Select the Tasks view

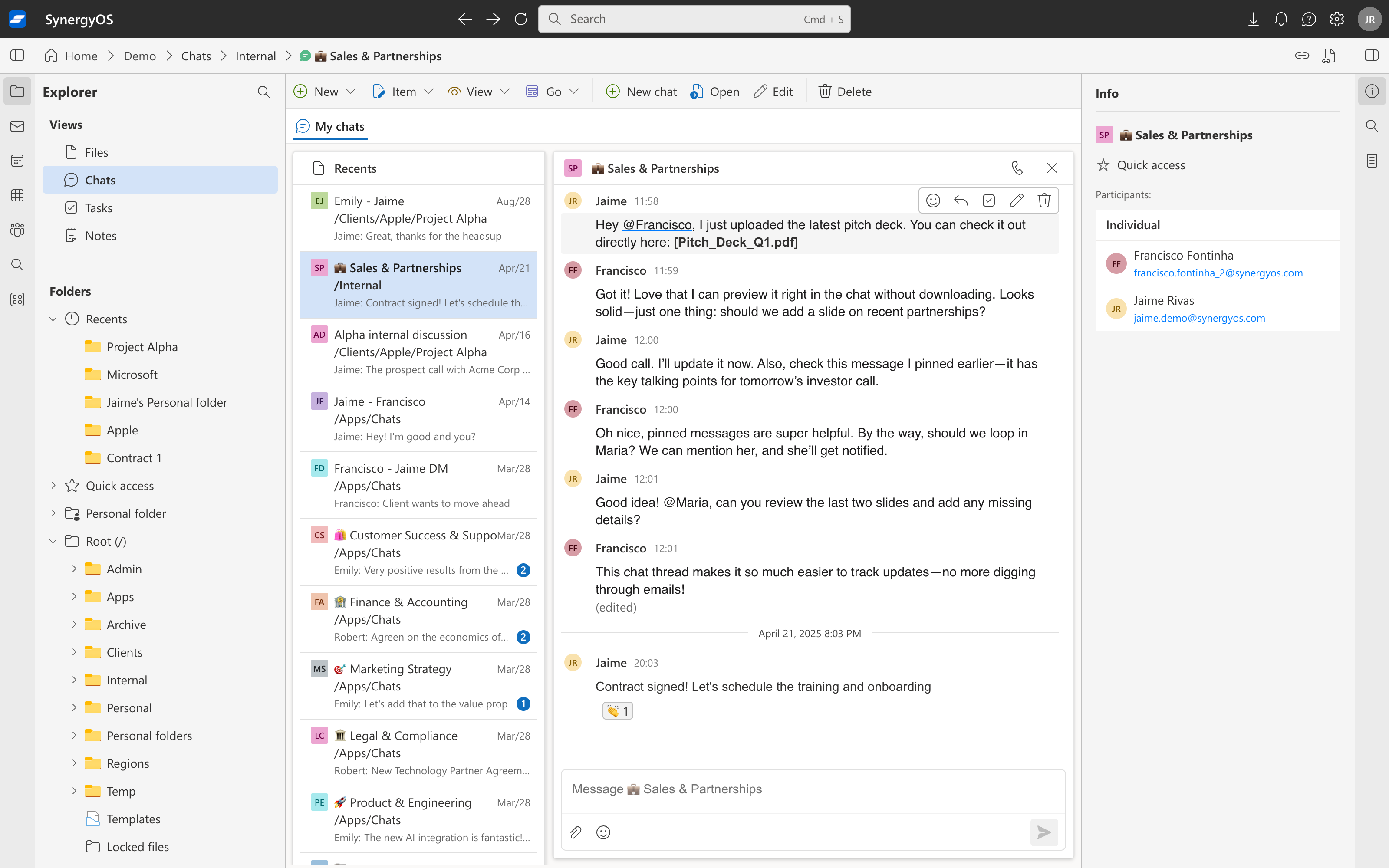click(x=160, y=208)
